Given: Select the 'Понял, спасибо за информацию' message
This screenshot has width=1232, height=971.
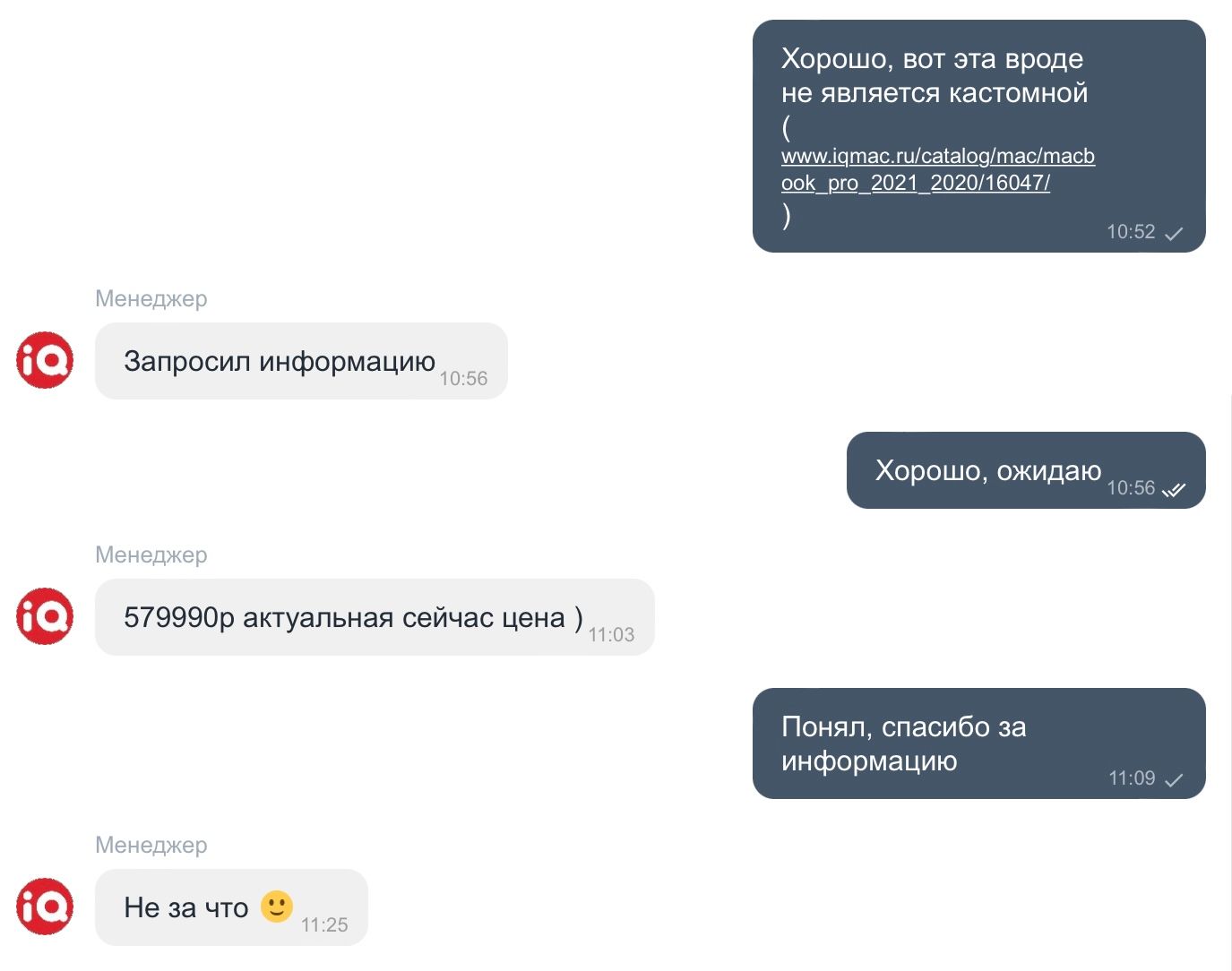Looking at the screenshot, I should click(979, 743).
